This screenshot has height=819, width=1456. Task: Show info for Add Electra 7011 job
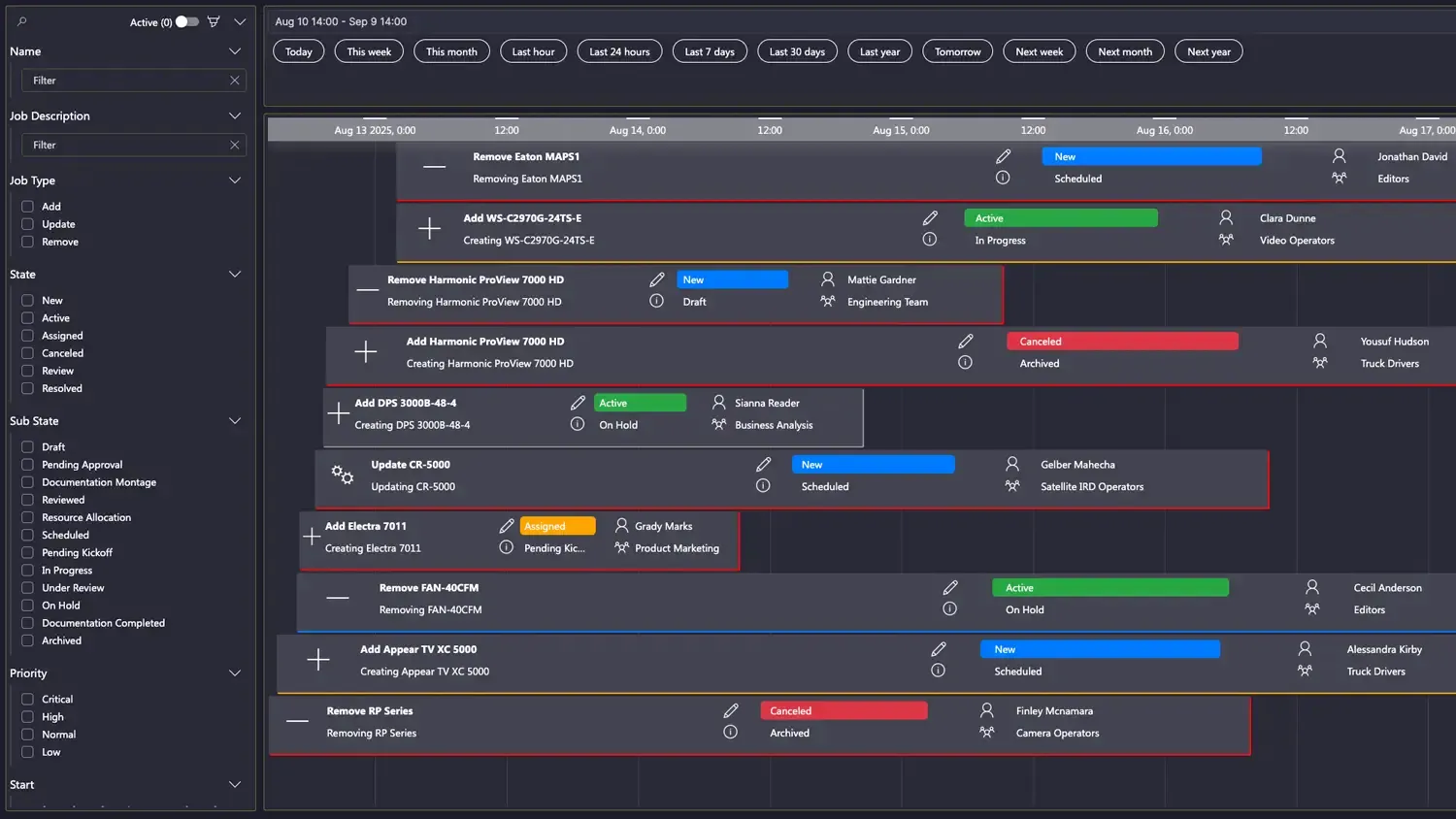click(x=506, y=547)
